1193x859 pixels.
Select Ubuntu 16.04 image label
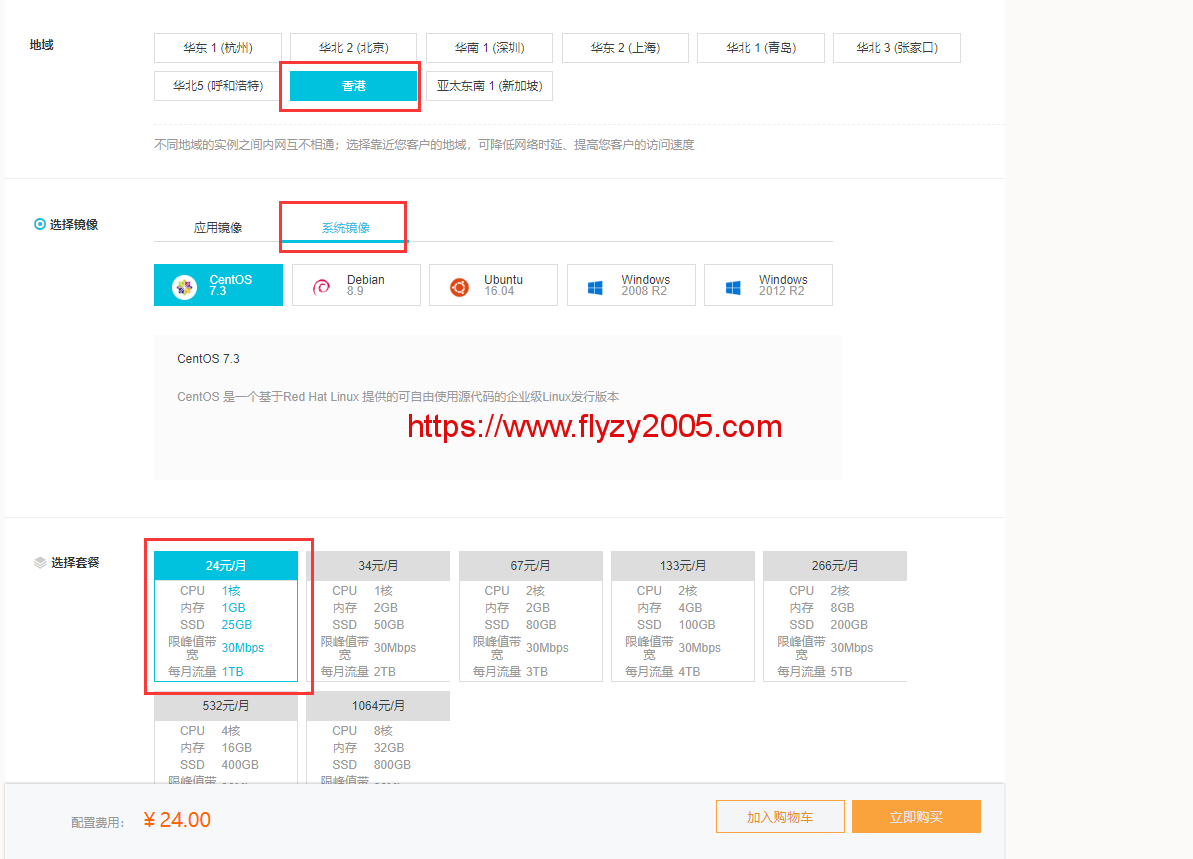[x=503, y=285]
